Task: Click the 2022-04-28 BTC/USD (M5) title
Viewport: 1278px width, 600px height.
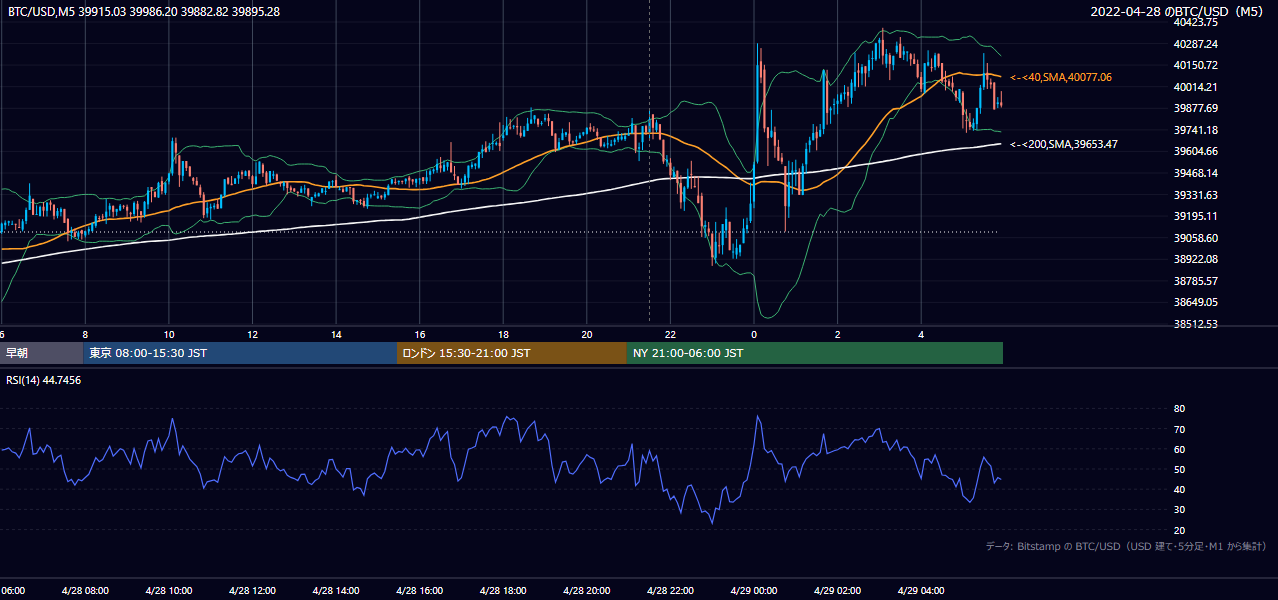Action: 1179,11
